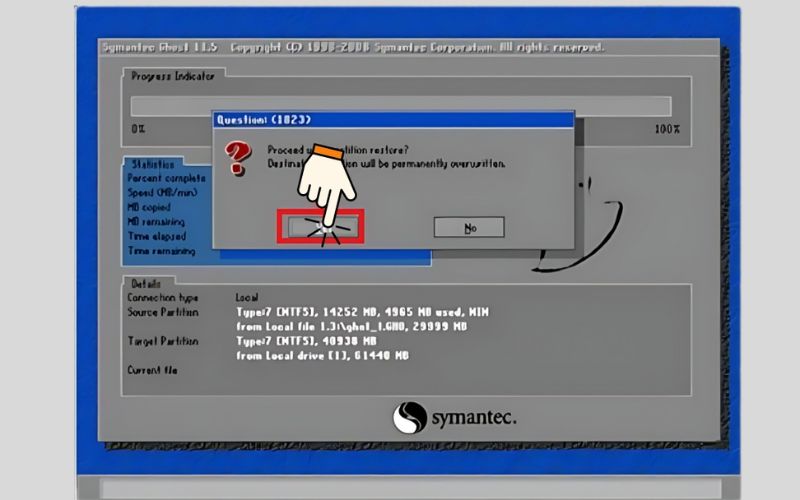Image resolution: width=800 pixels, height=500 pixels.
Task: Click the target 40938 MB line
Action: (306, 341)
